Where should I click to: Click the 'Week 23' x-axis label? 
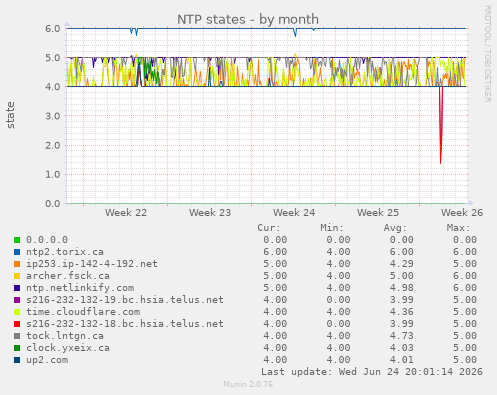pyautogui.click(x=210, y=213)
